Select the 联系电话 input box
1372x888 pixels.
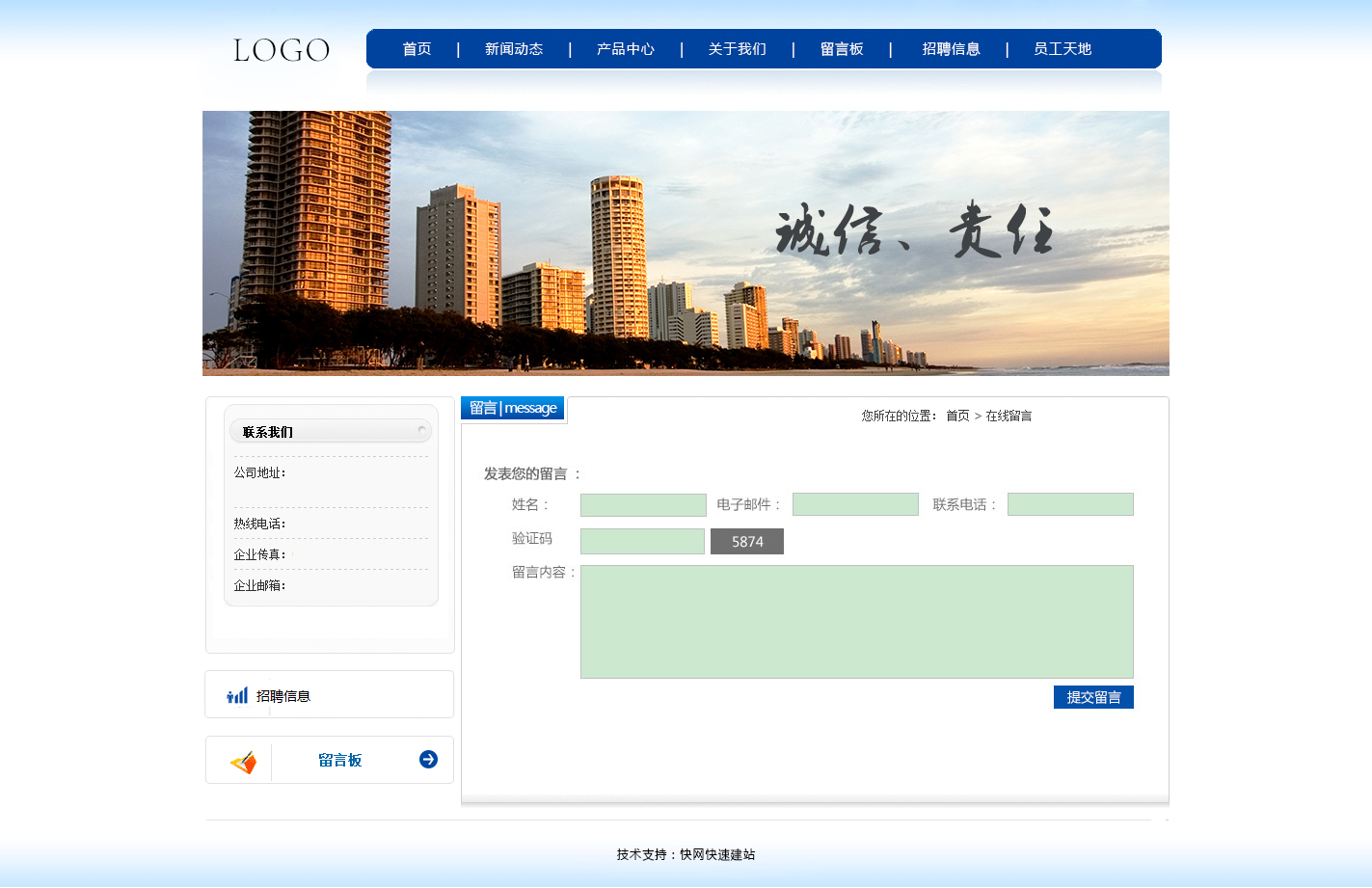click(1070, 505)
